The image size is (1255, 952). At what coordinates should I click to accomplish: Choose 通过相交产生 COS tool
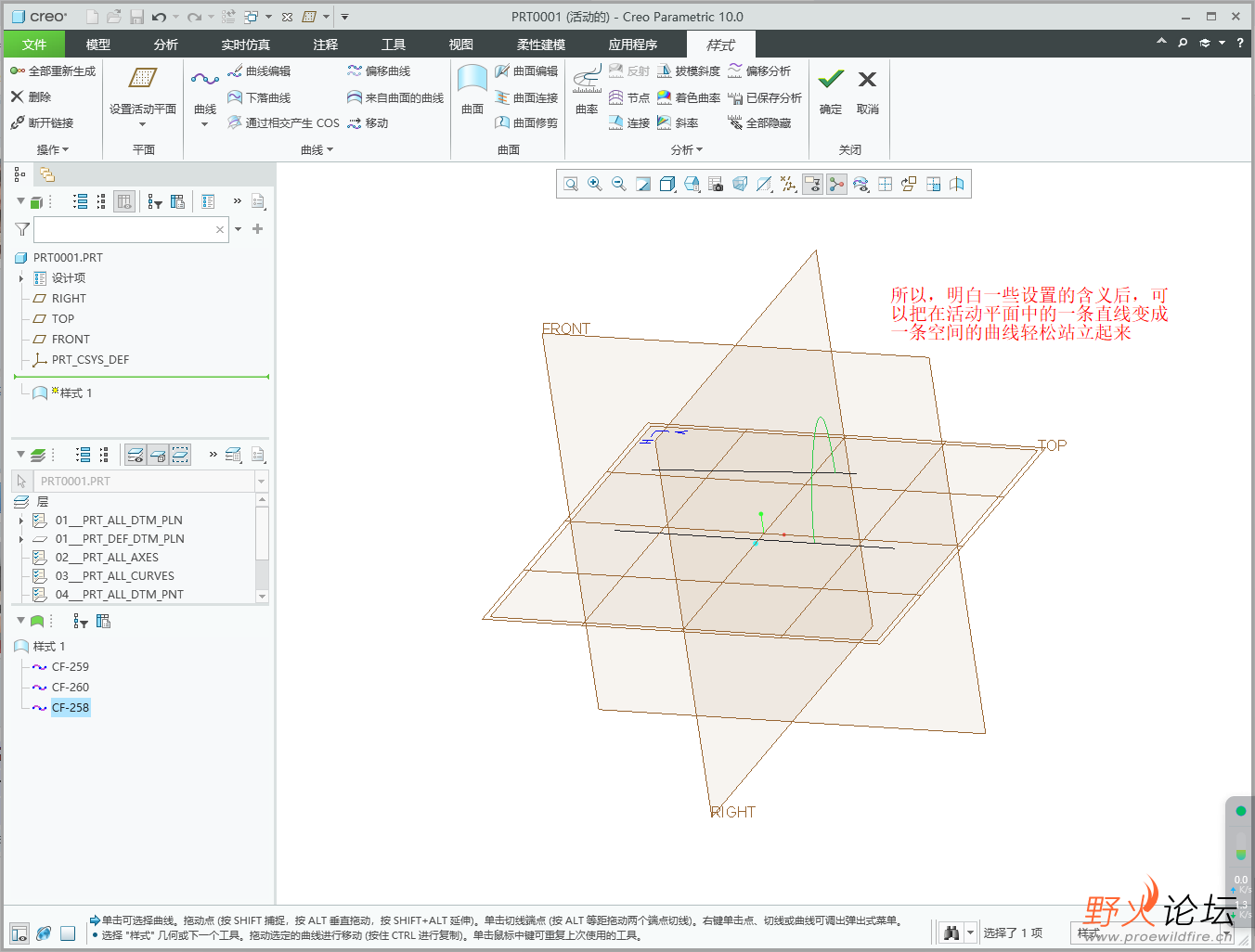coord(283,122)
